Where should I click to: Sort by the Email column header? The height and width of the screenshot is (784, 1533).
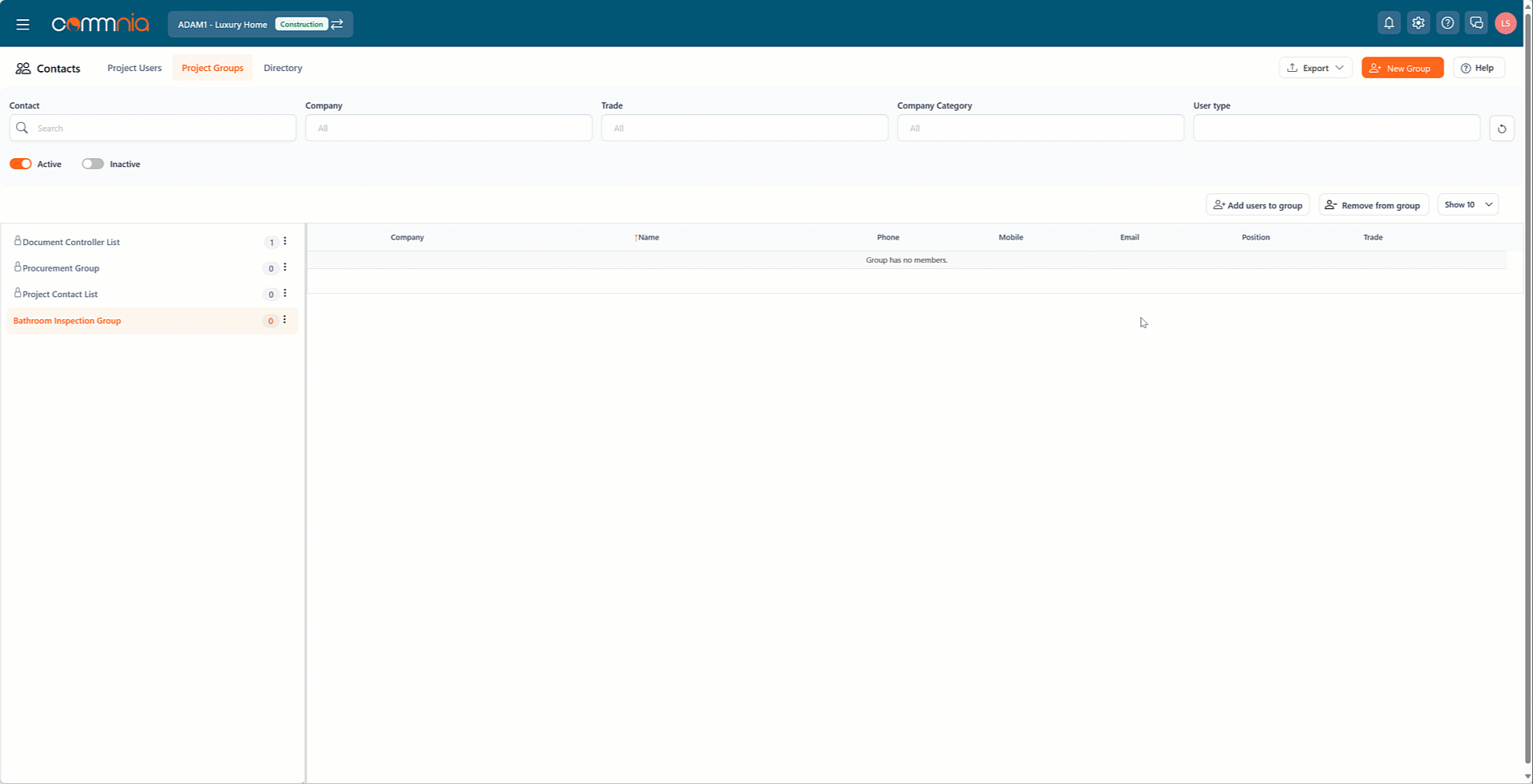click(x=1130, y=237)
